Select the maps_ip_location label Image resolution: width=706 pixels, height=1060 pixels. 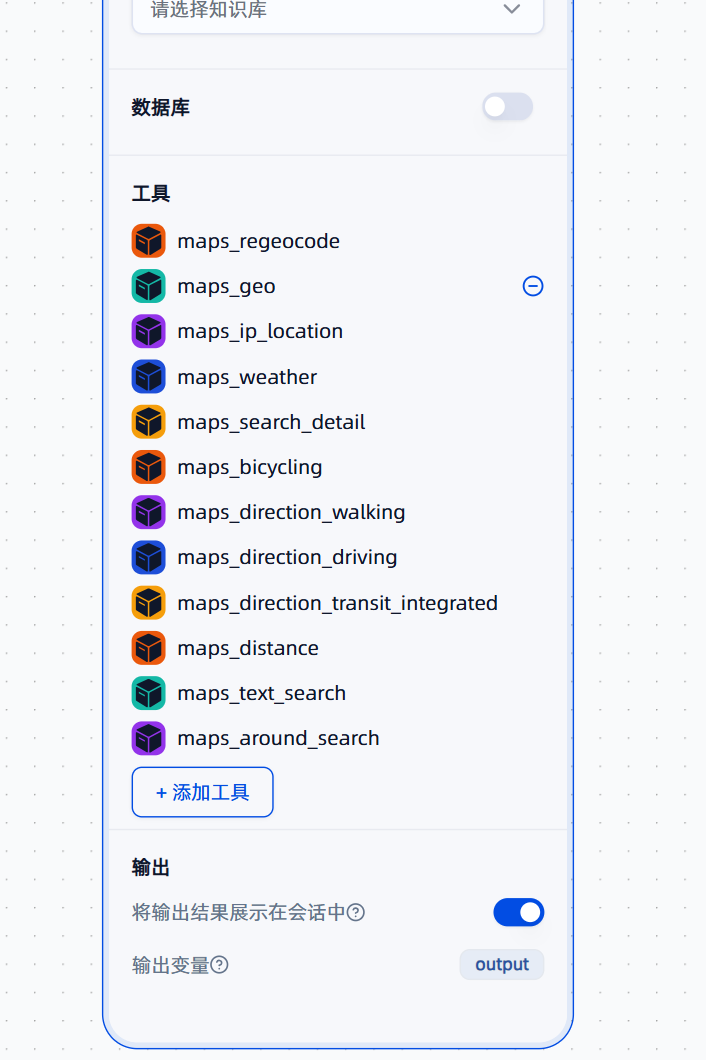(260, 332)
